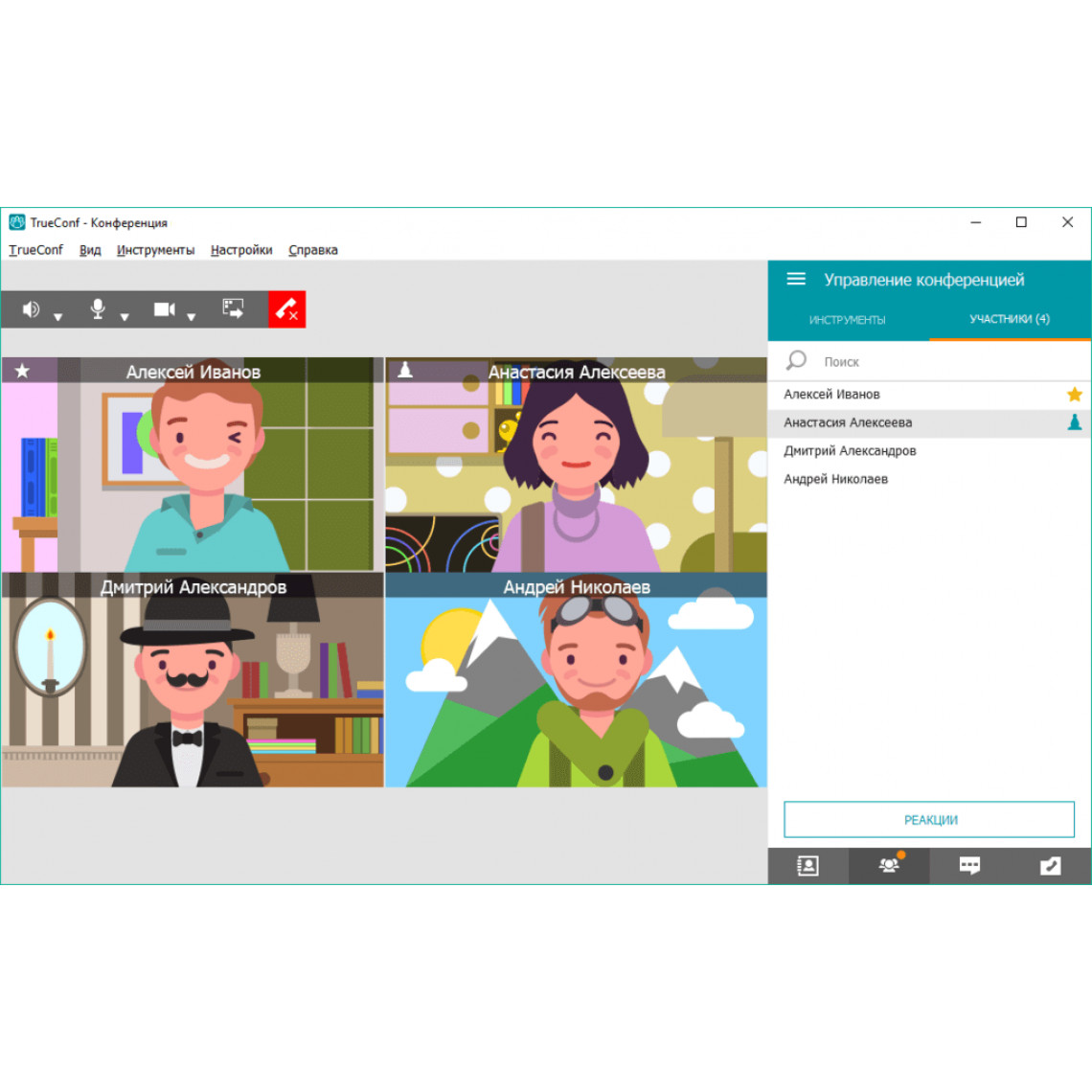Click the star icon next to Алексей Иванов
Screen dimensions: 1092x1092
tap(1075, 395)
